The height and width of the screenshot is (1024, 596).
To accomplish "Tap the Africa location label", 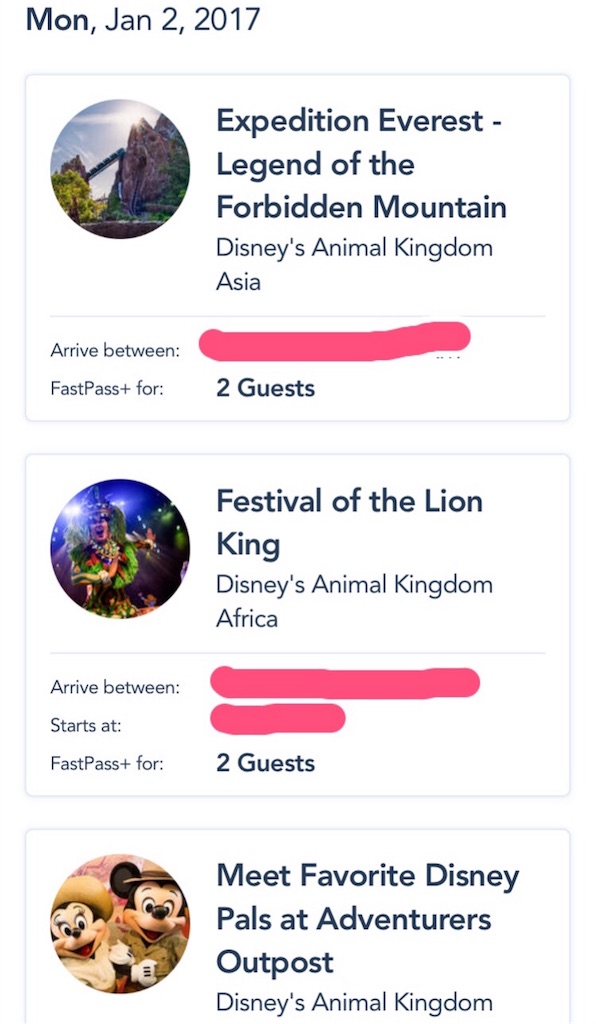I will [247, 618].
